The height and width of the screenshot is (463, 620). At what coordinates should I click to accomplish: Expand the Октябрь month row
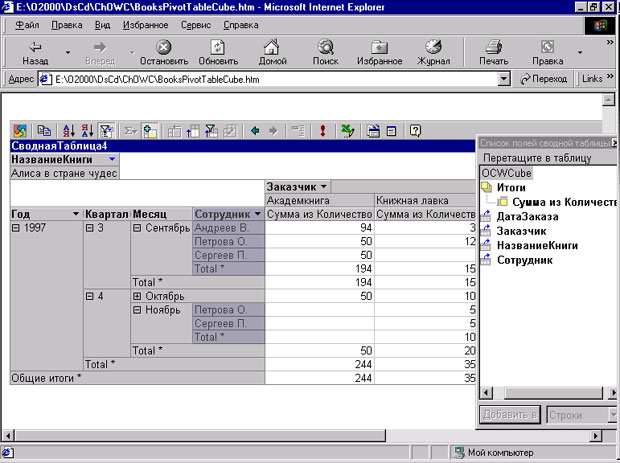click(x=137, y=296)
